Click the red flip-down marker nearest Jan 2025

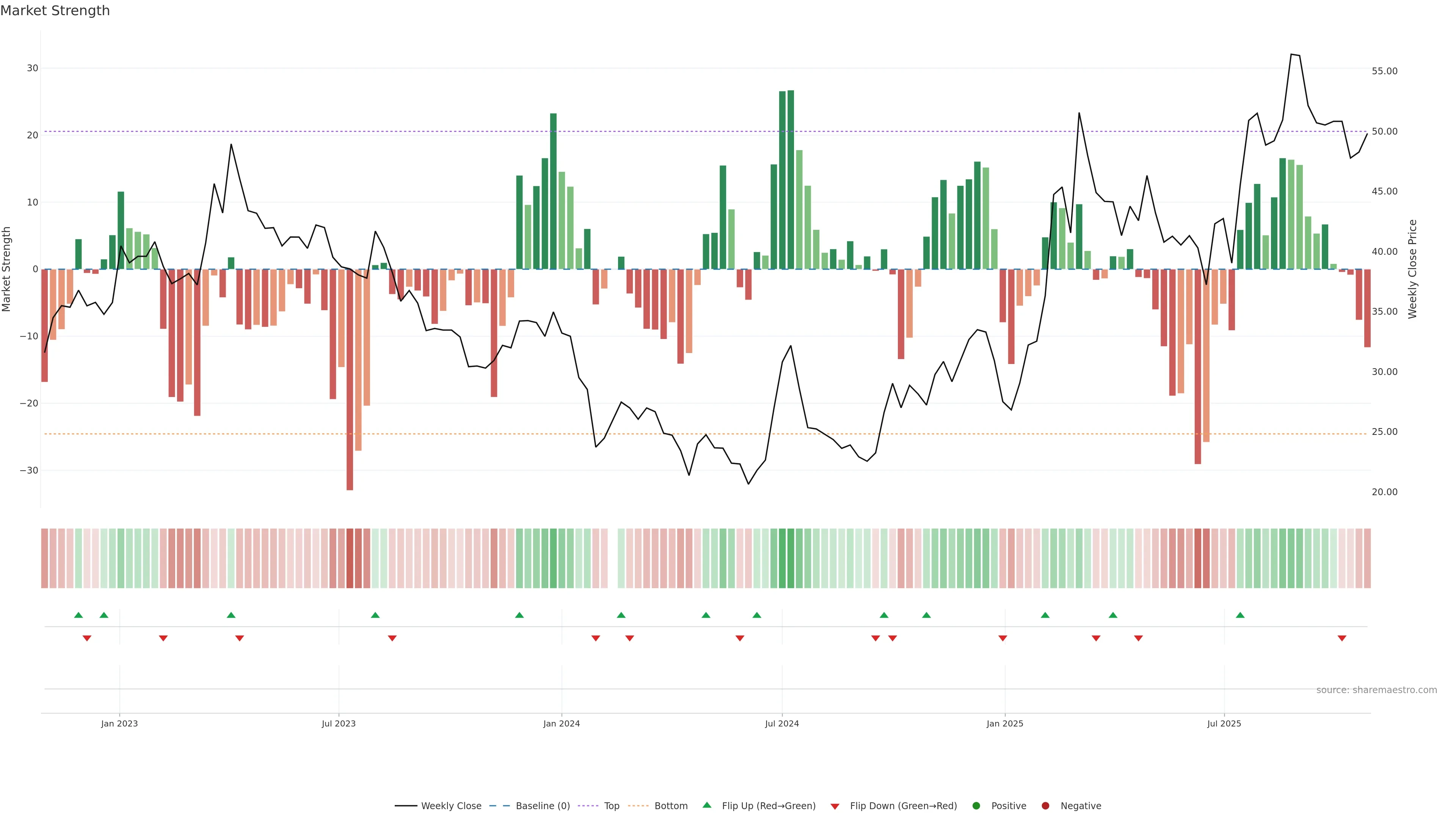tap(1003, 638)
